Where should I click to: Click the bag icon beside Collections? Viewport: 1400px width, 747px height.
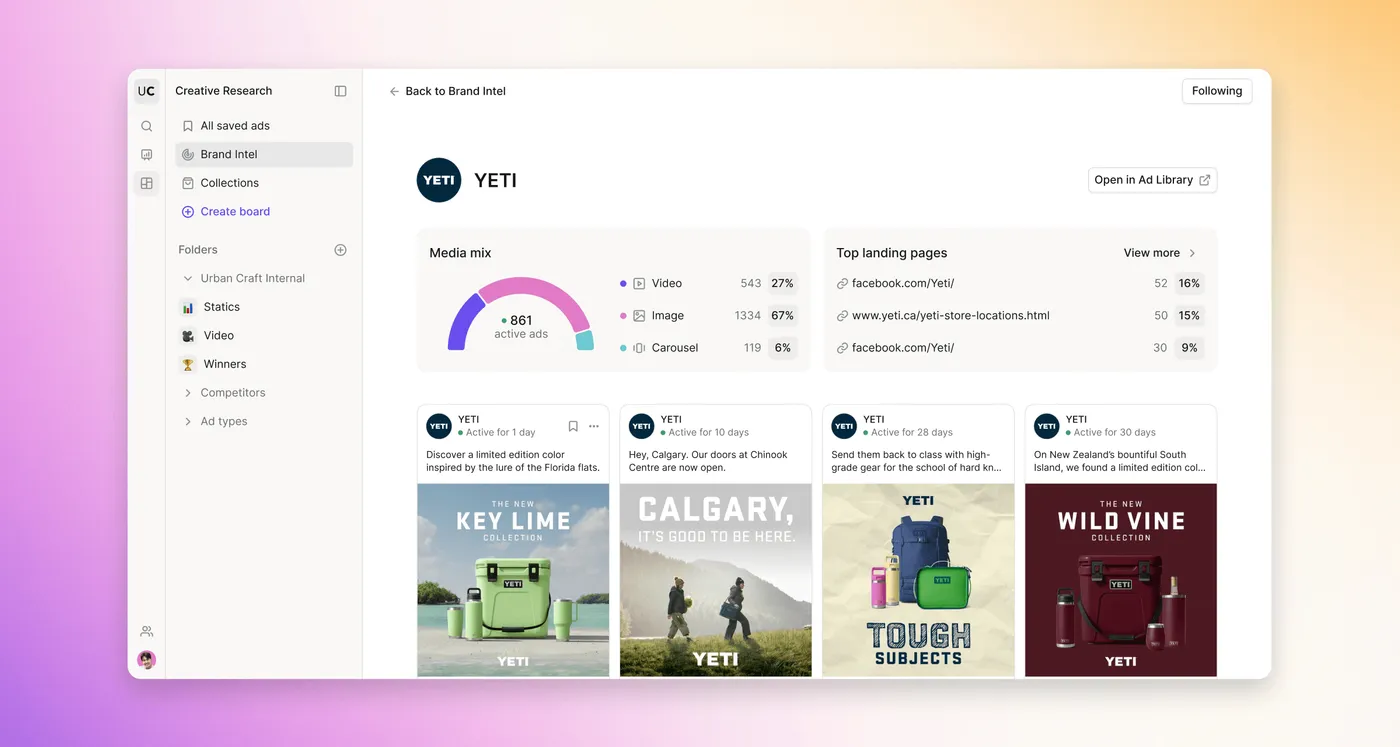(x=187, y=183)
